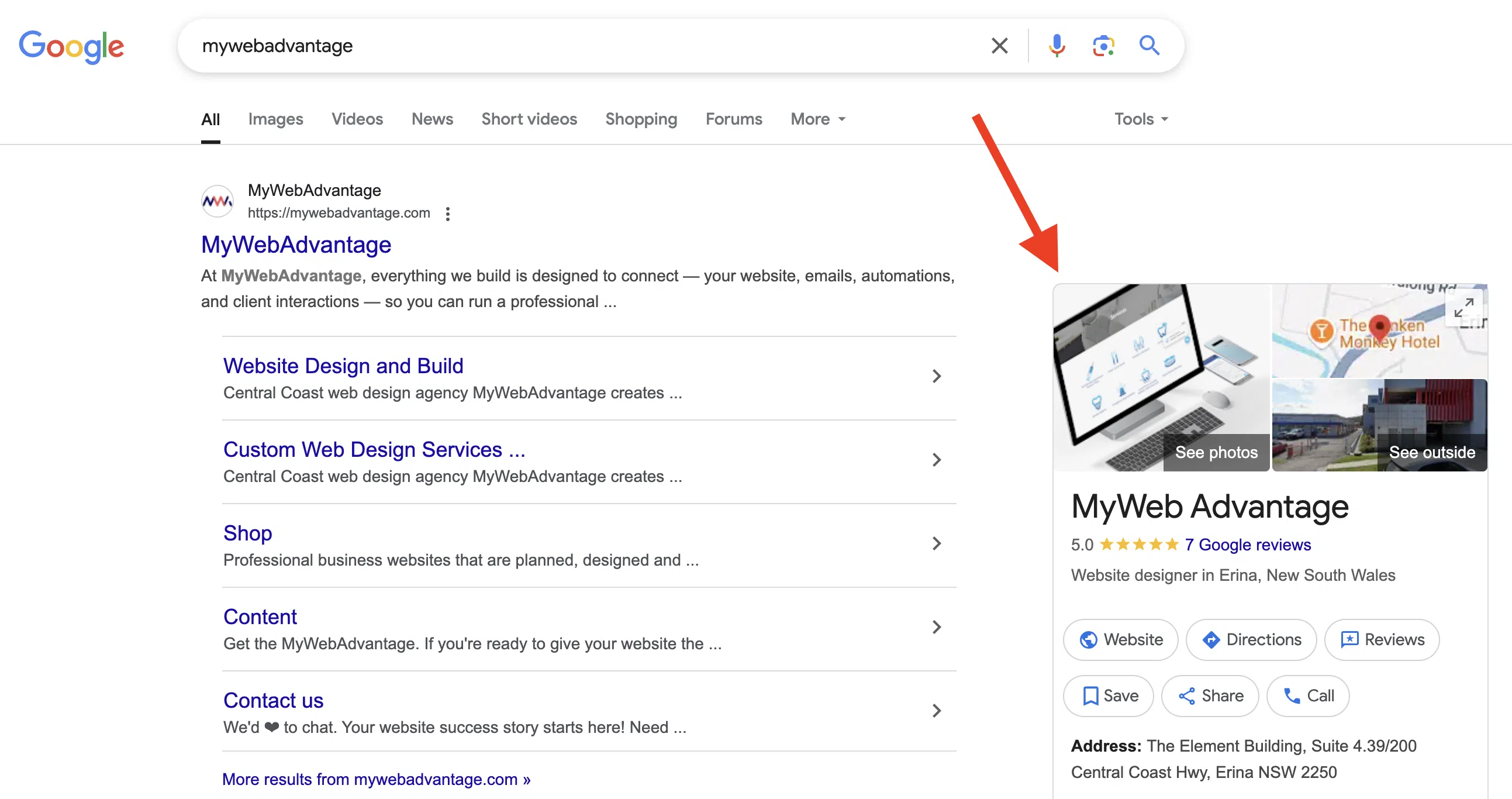Click the Reviews button

click(1382, 640)
